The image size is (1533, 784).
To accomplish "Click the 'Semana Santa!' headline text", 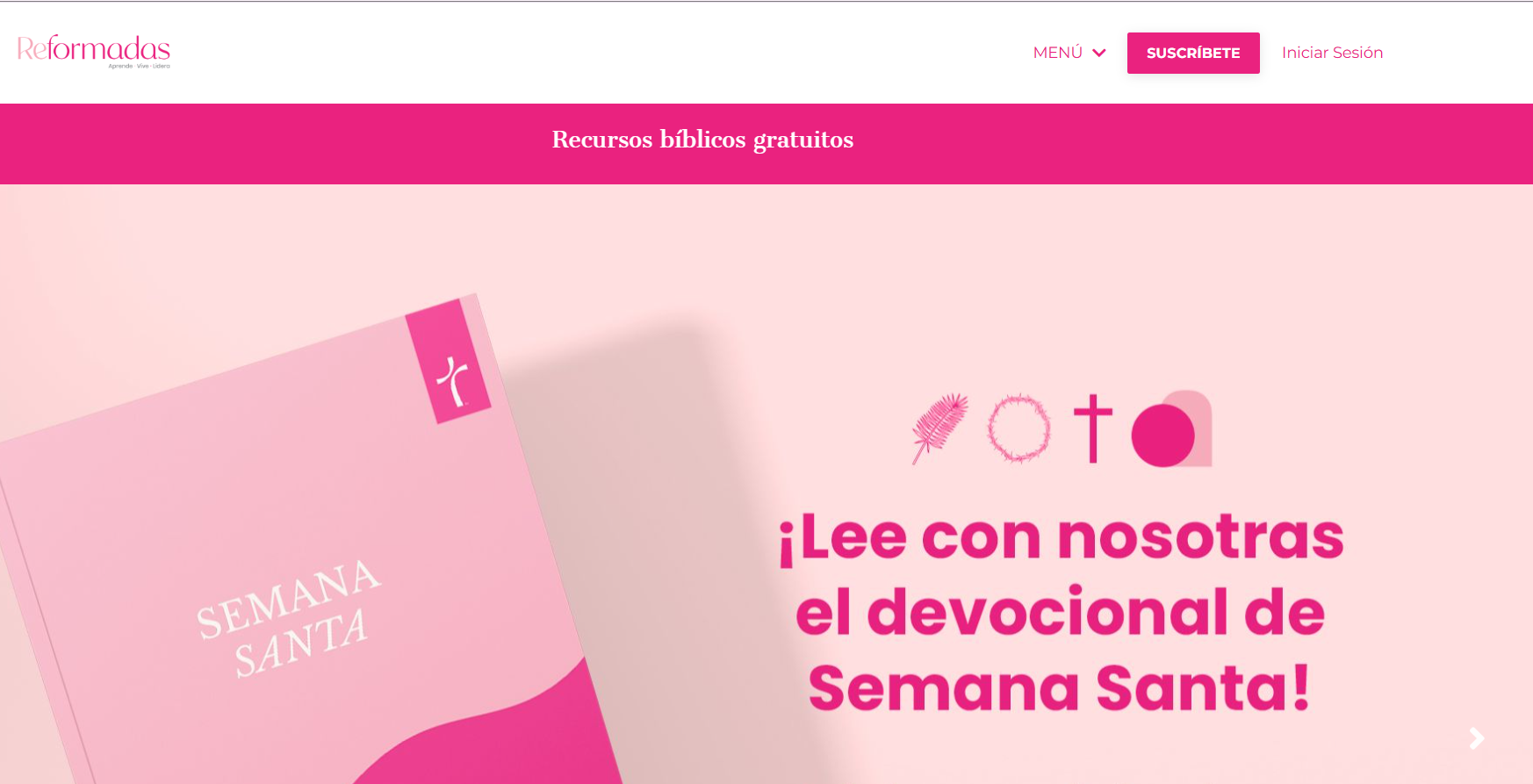I will (x=1060, y=687).
